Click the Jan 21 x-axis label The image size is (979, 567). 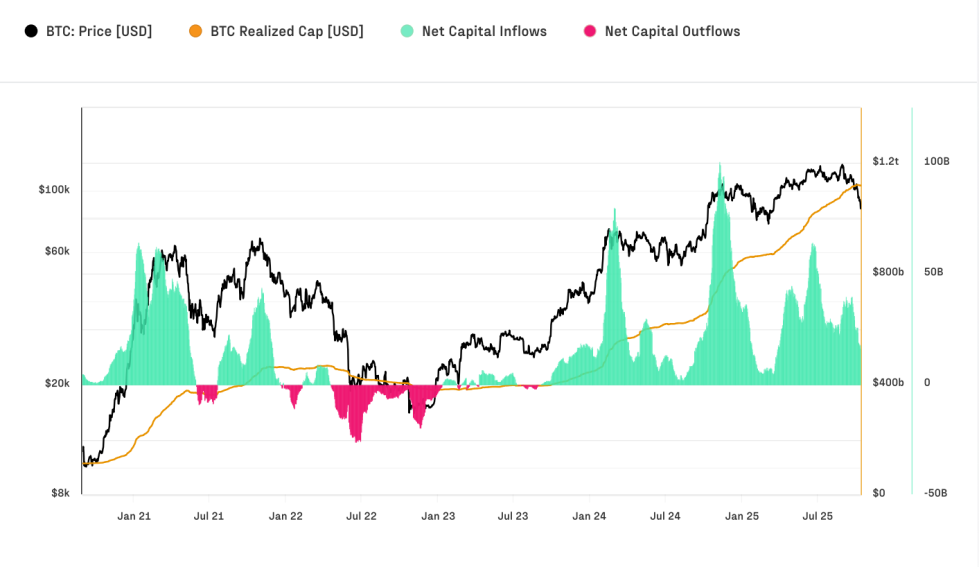click(x=134, y=517)
